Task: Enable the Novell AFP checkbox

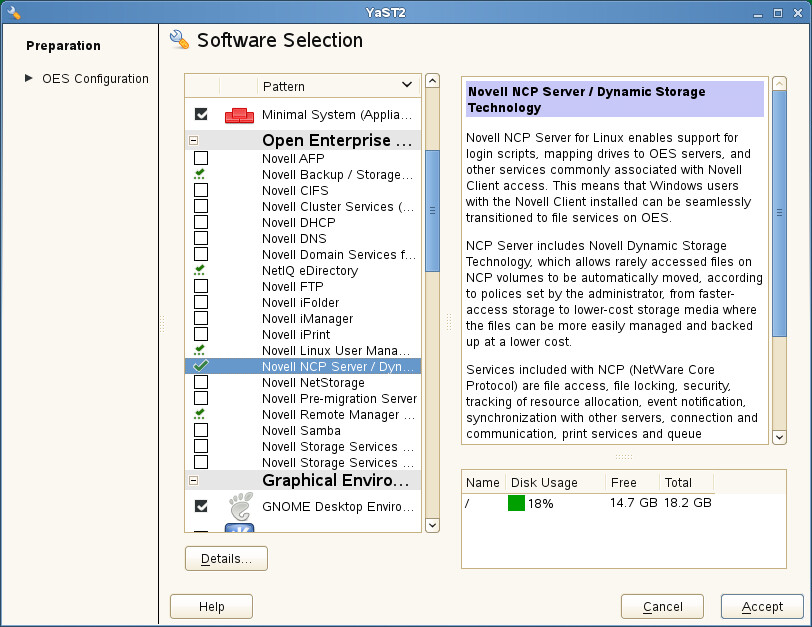Action: click(x=201, y=158)
